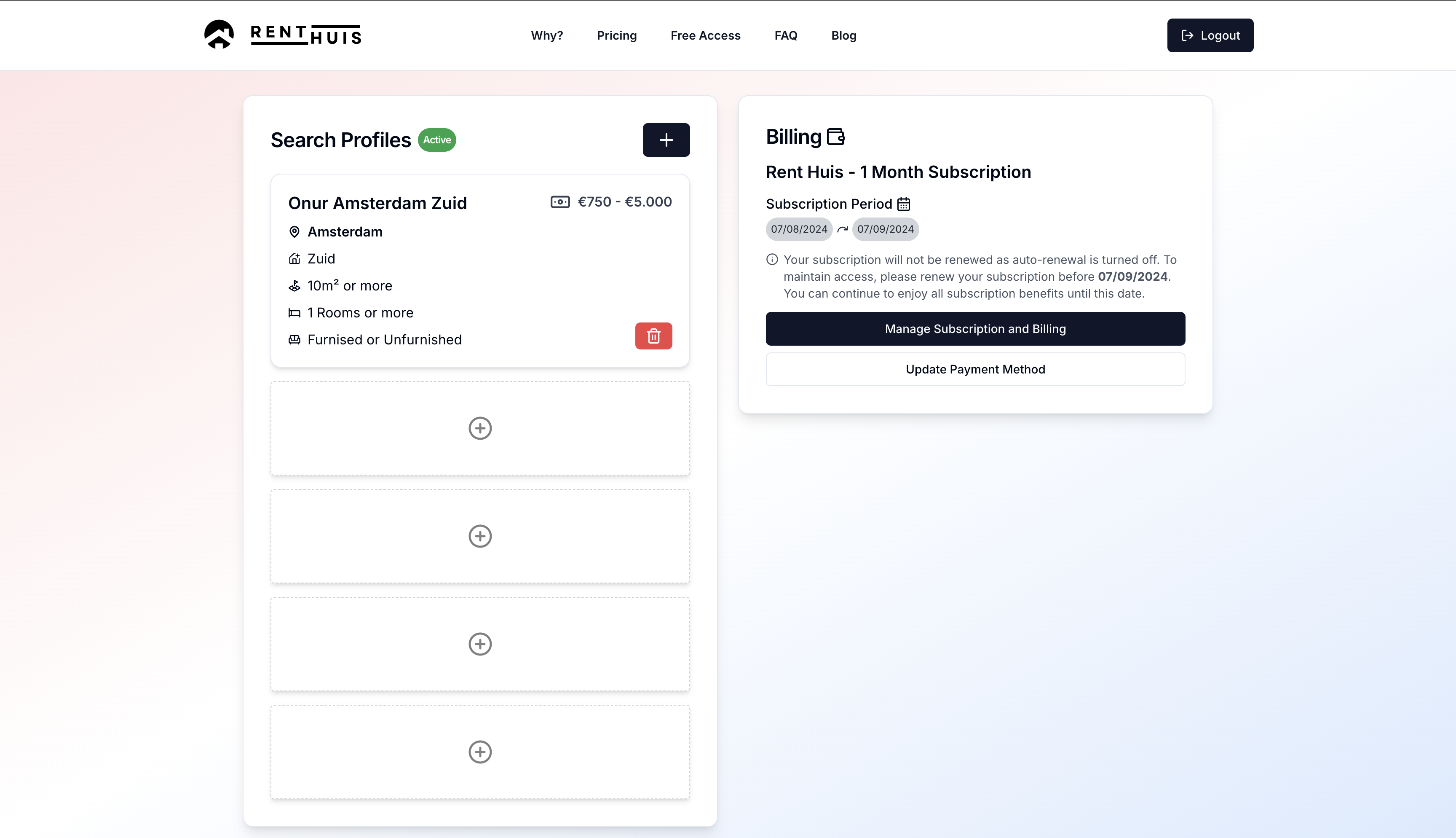Open the Why? navigation item

[547, 36]
